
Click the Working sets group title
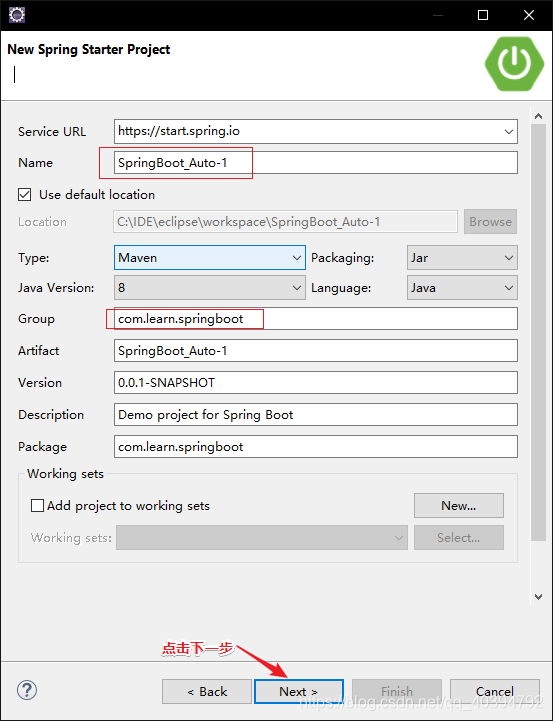pyautogui.click(x=65, y=474)
